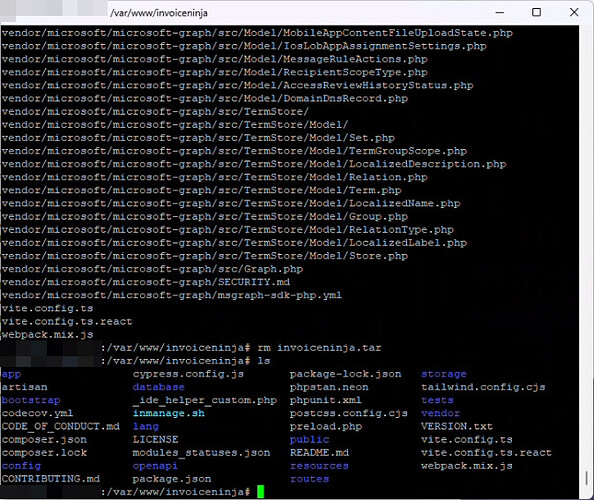This screenshot has height=500, width=594.
Task: Click the 'database' directory entry
Action: click(x=158, y=387)
